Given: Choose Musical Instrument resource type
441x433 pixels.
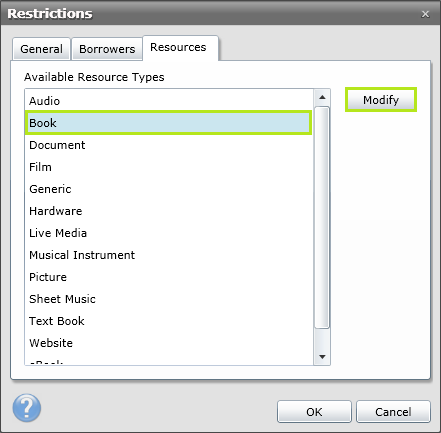Looking at the screenshot, I should [x=169, y=255].
